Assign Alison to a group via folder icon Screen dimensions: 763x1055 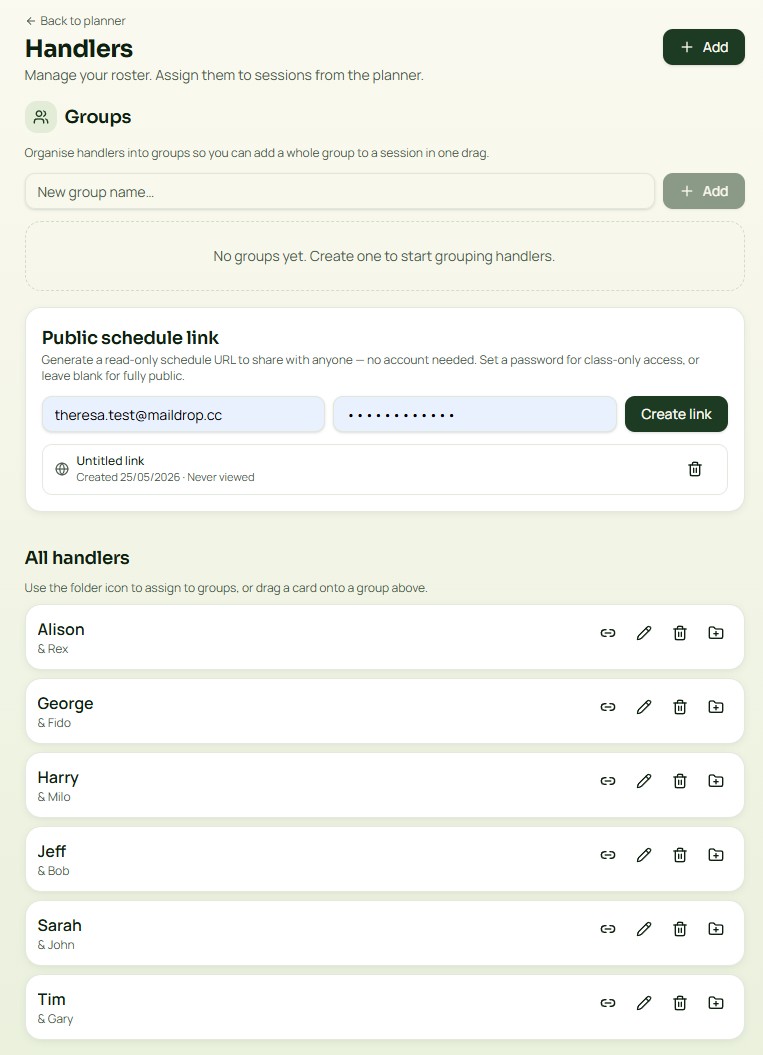[x=716, y=632]
